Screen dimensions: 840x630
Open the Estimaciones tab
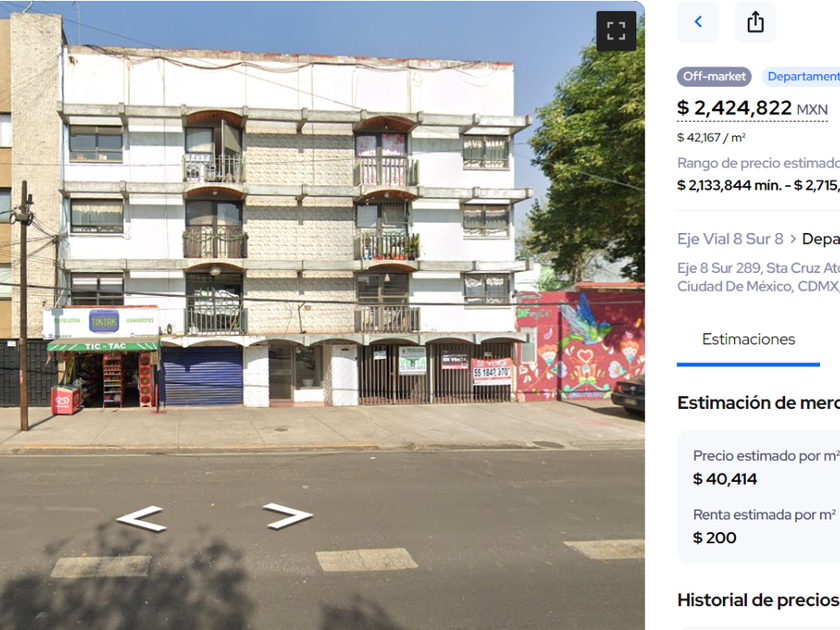748,339
